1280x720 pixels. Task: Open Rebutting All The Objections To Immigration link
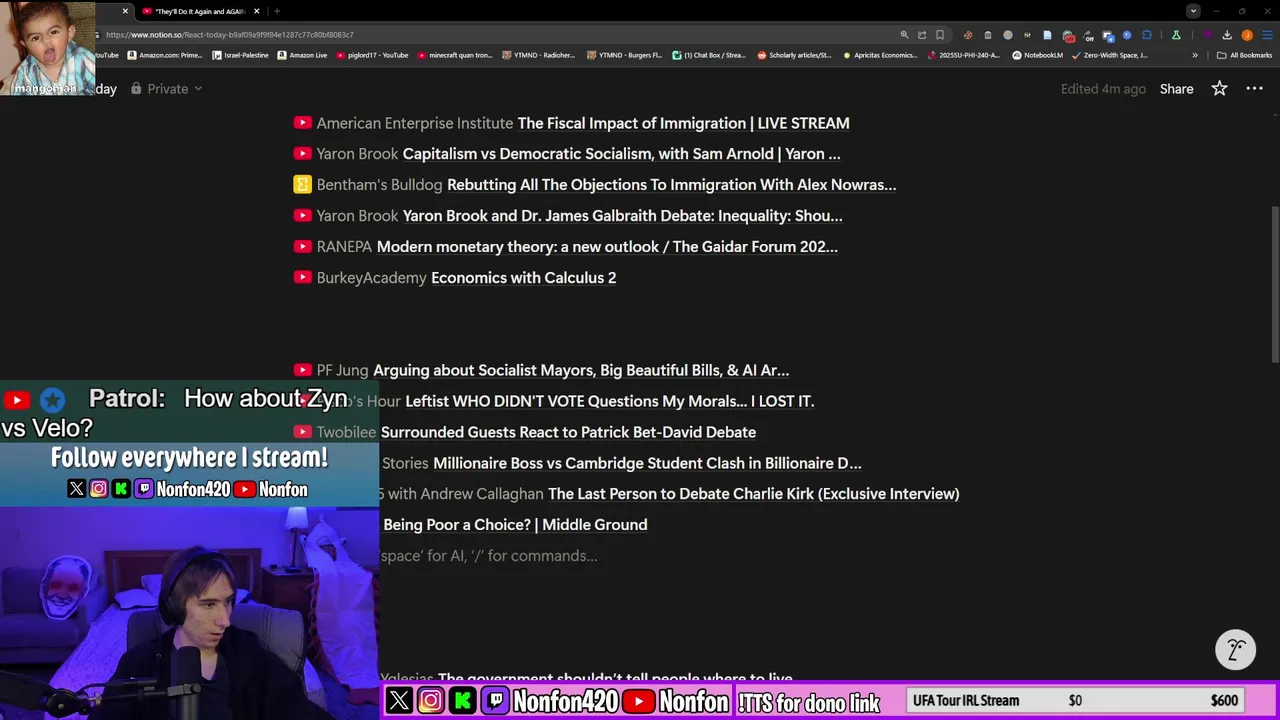pos(671,185)
